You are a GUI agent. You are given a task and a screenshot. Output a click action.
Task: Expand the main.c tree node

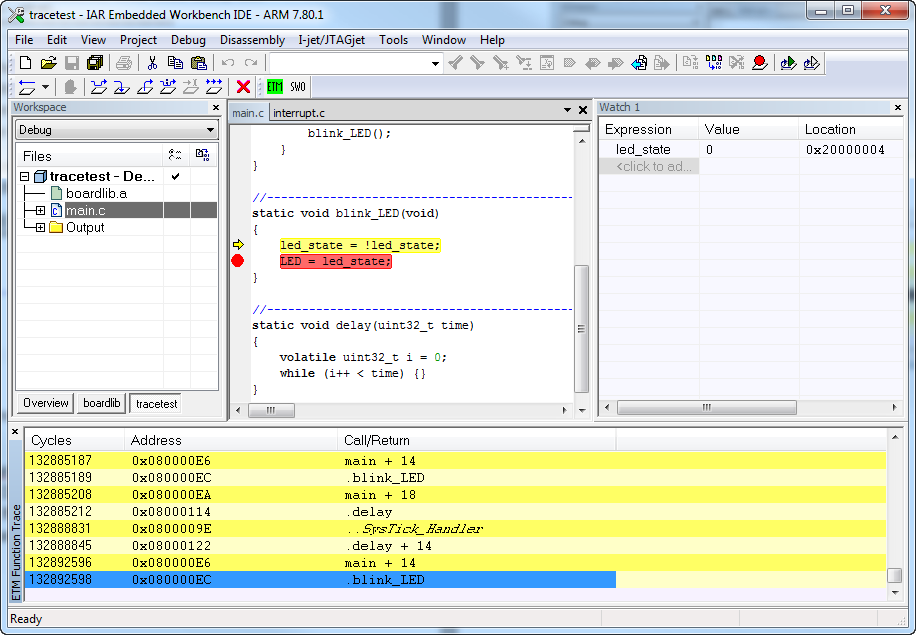point(40,210)
